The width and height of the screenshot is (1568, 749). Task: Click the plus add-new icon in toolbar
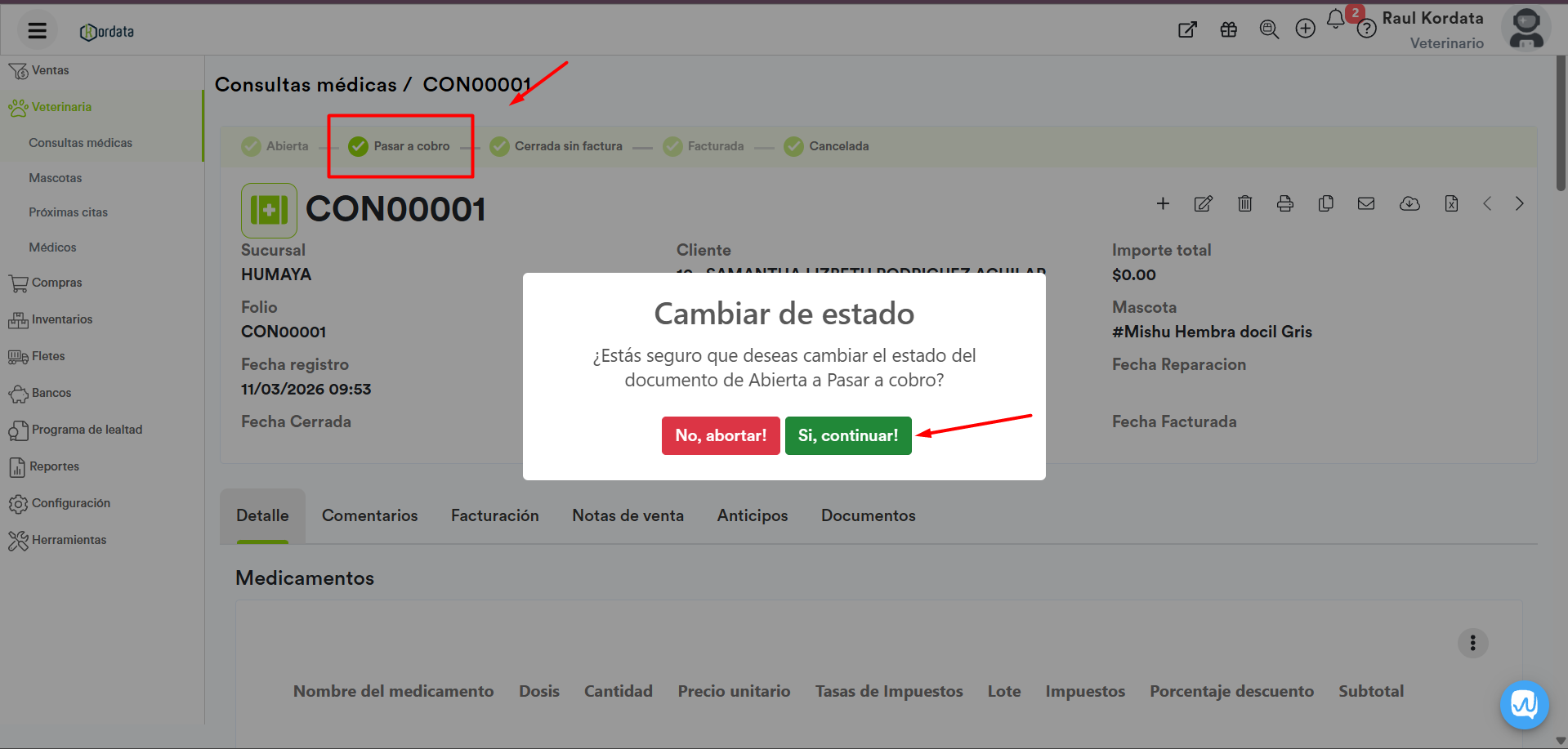point(1163,203)
